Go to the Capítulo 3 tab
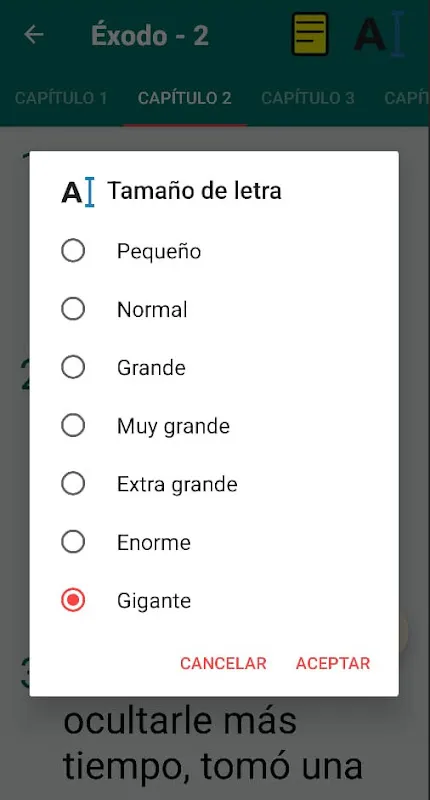The height and width of the screenshot is (800, 430). [308, 98]
